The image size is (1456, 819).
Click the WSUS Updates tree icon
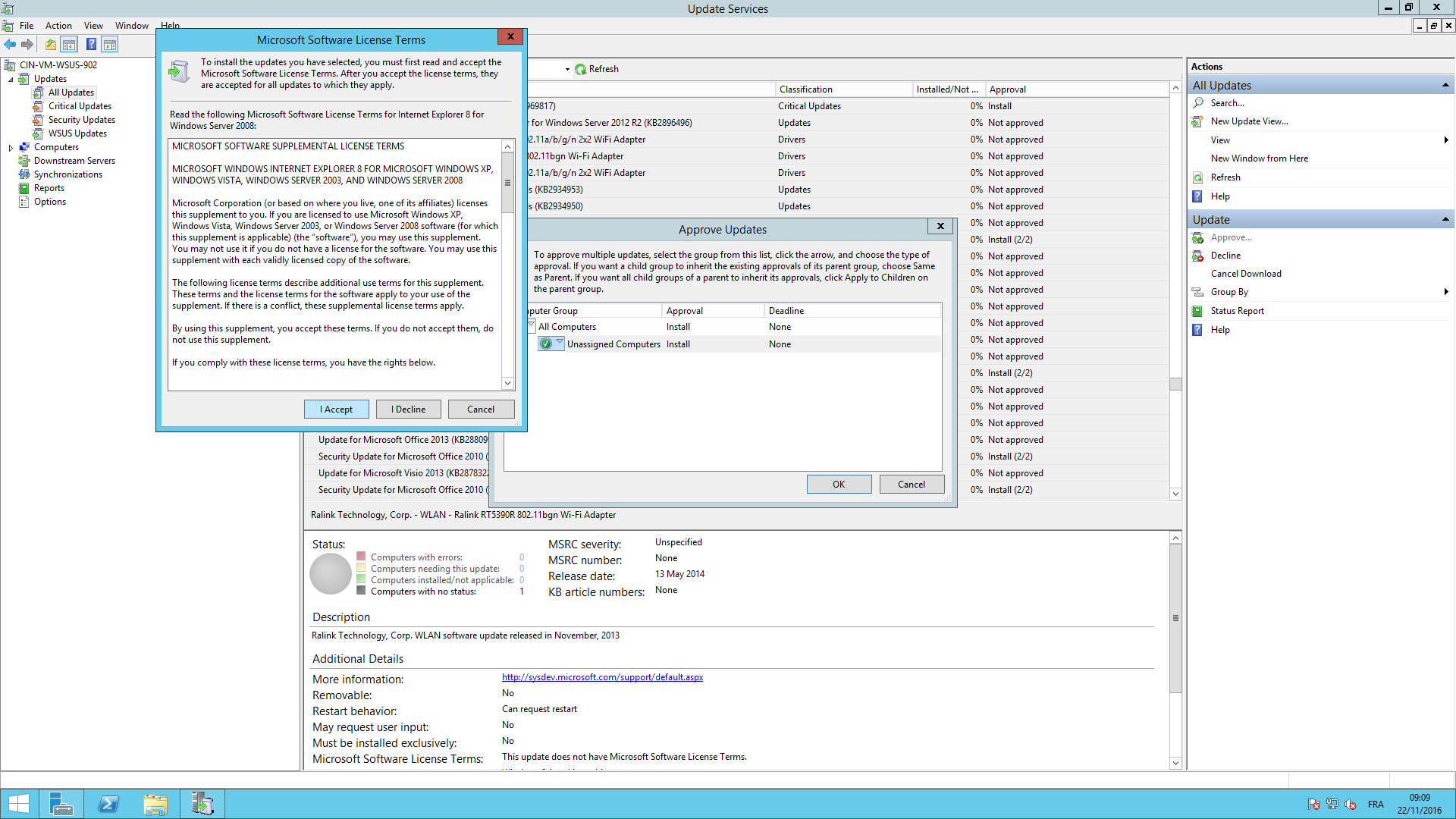click(38, 133)
